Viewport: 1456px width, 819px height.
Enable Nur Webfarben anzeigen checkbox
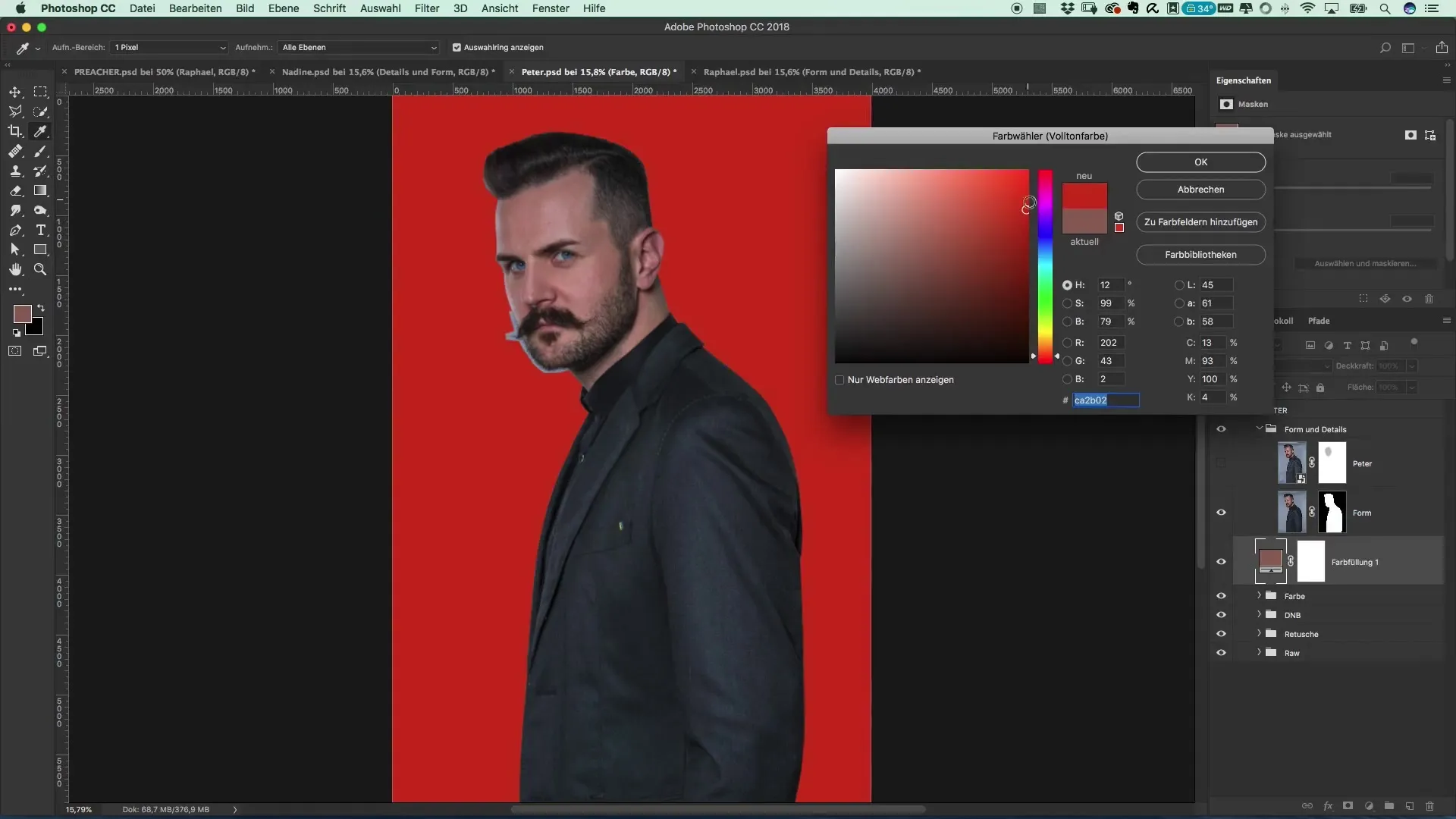[x=839, y=380]
